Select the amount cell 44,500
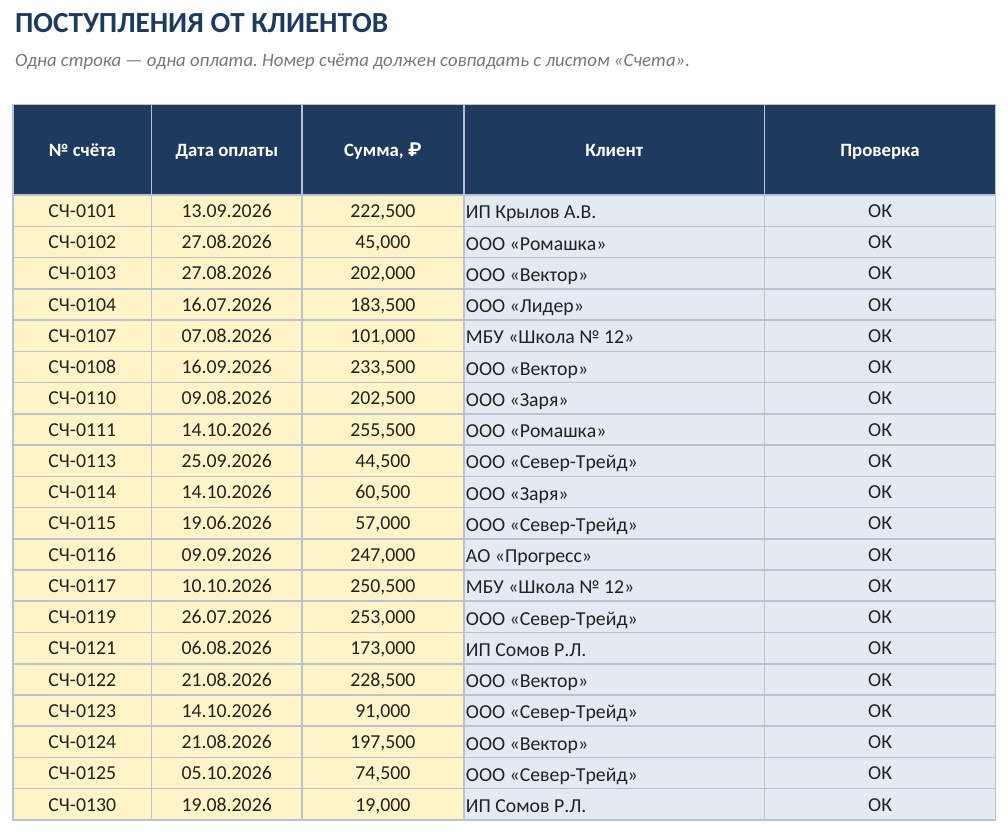The height and width of the screenshot is (833, 1008). click(x=382, y=461)
